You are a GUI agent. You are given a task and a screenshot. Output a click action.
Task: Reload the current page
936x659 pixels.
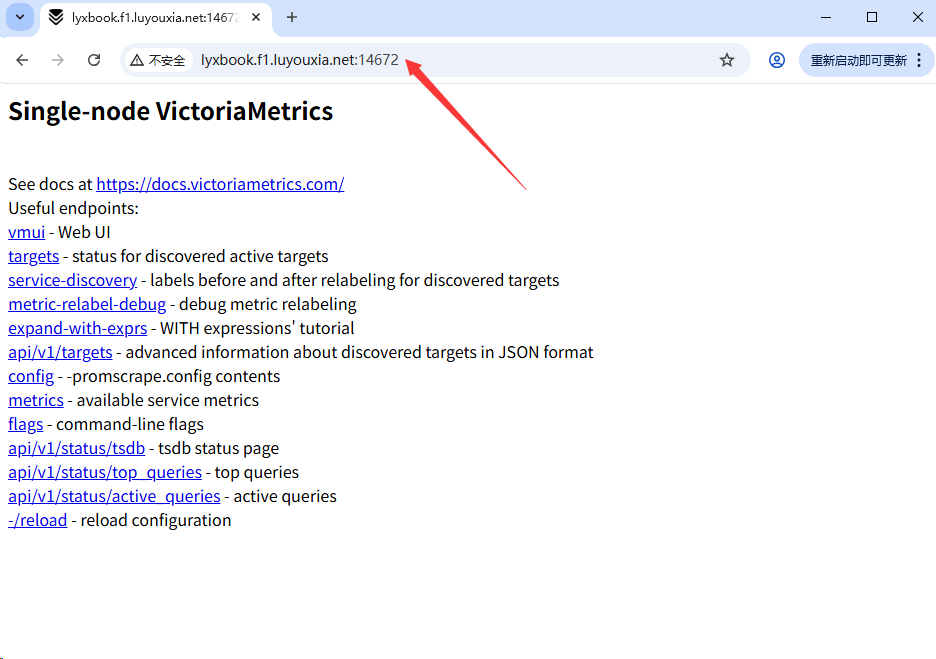pyautogui.click(x=94, y=60)
